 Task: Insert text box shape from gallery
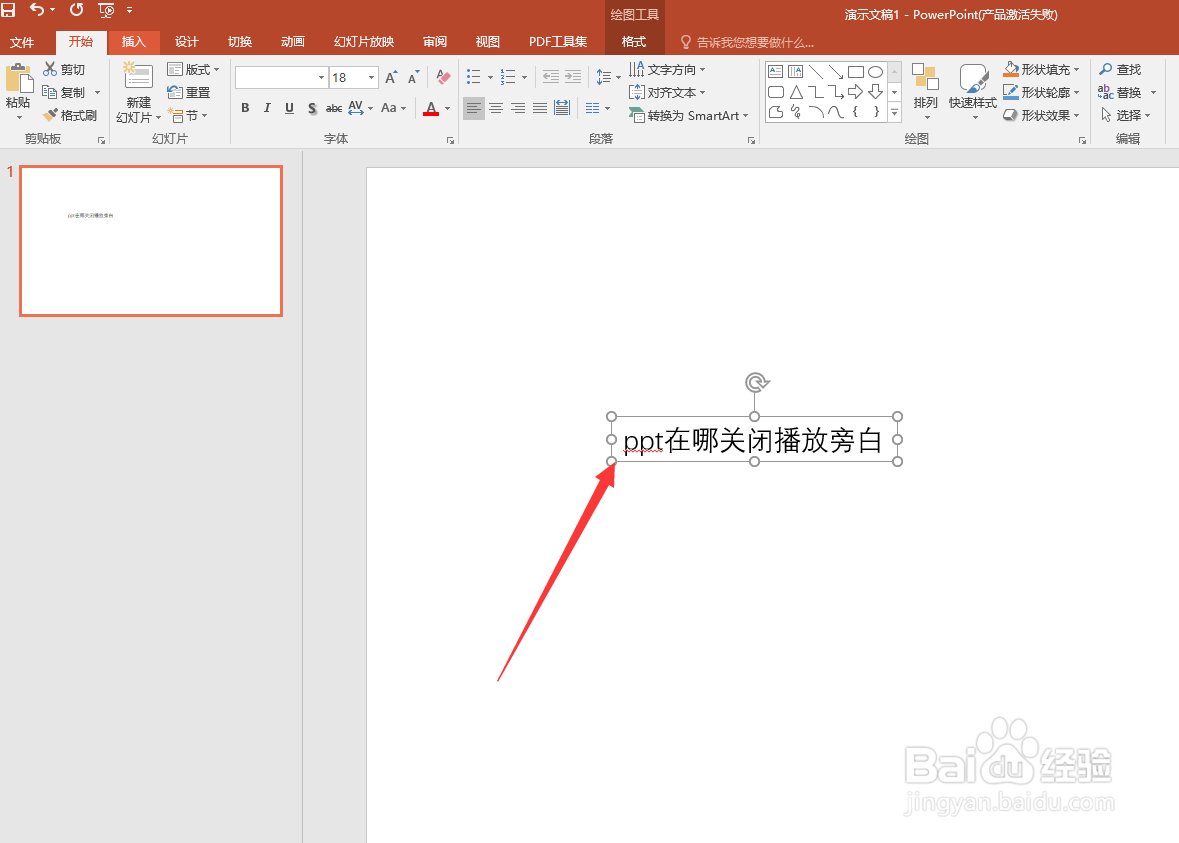776,72
